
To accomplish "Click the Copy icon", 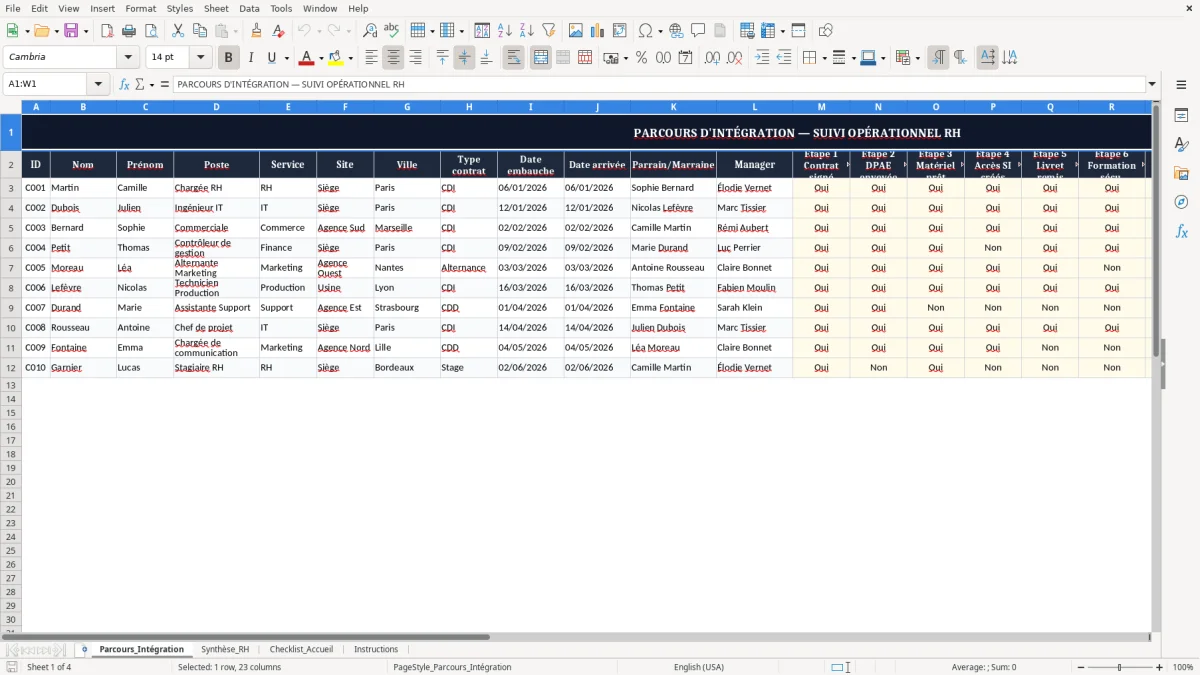I will tap(200, 31).
